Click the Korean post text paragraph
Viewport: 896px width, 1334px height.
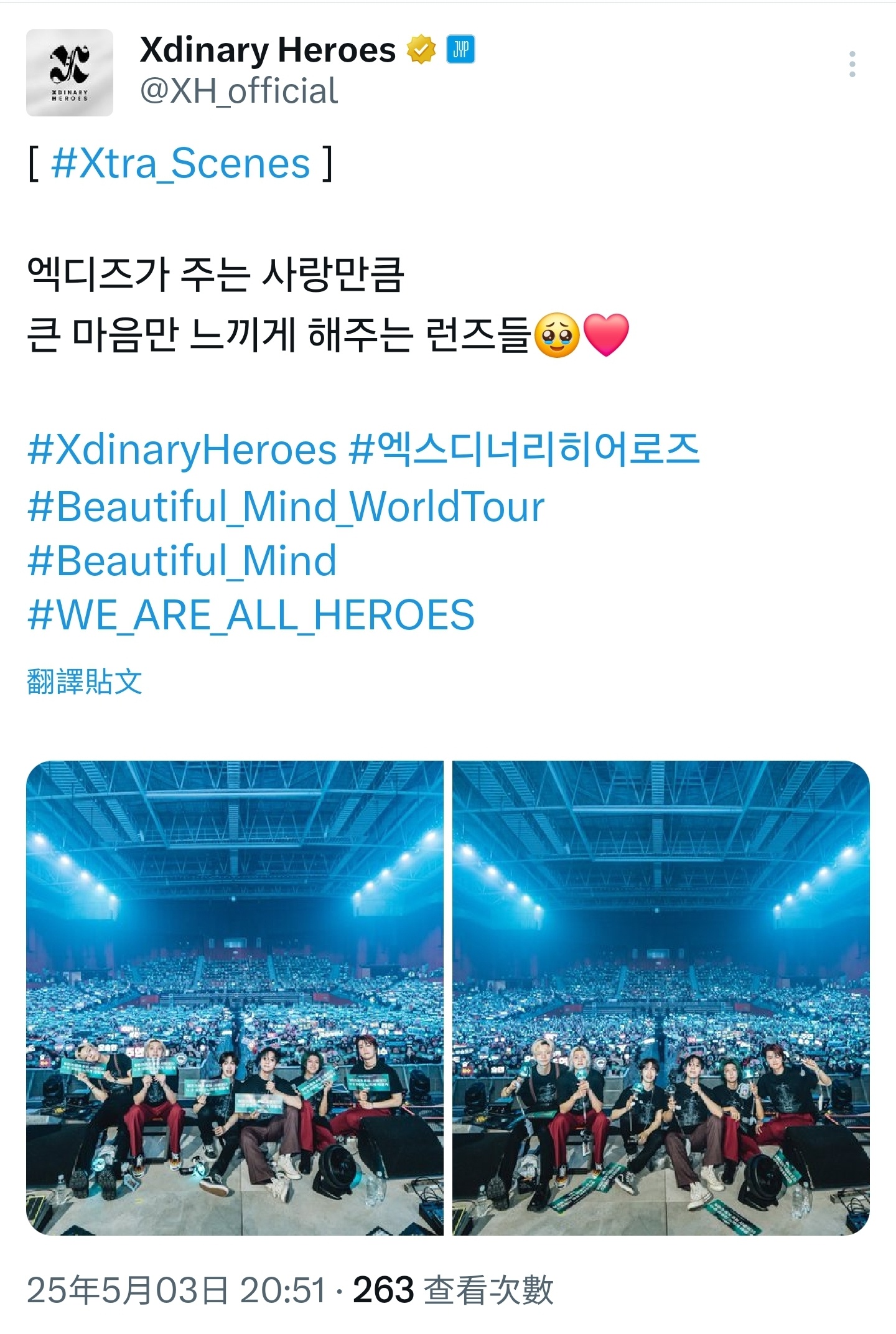tap(329, 305)
